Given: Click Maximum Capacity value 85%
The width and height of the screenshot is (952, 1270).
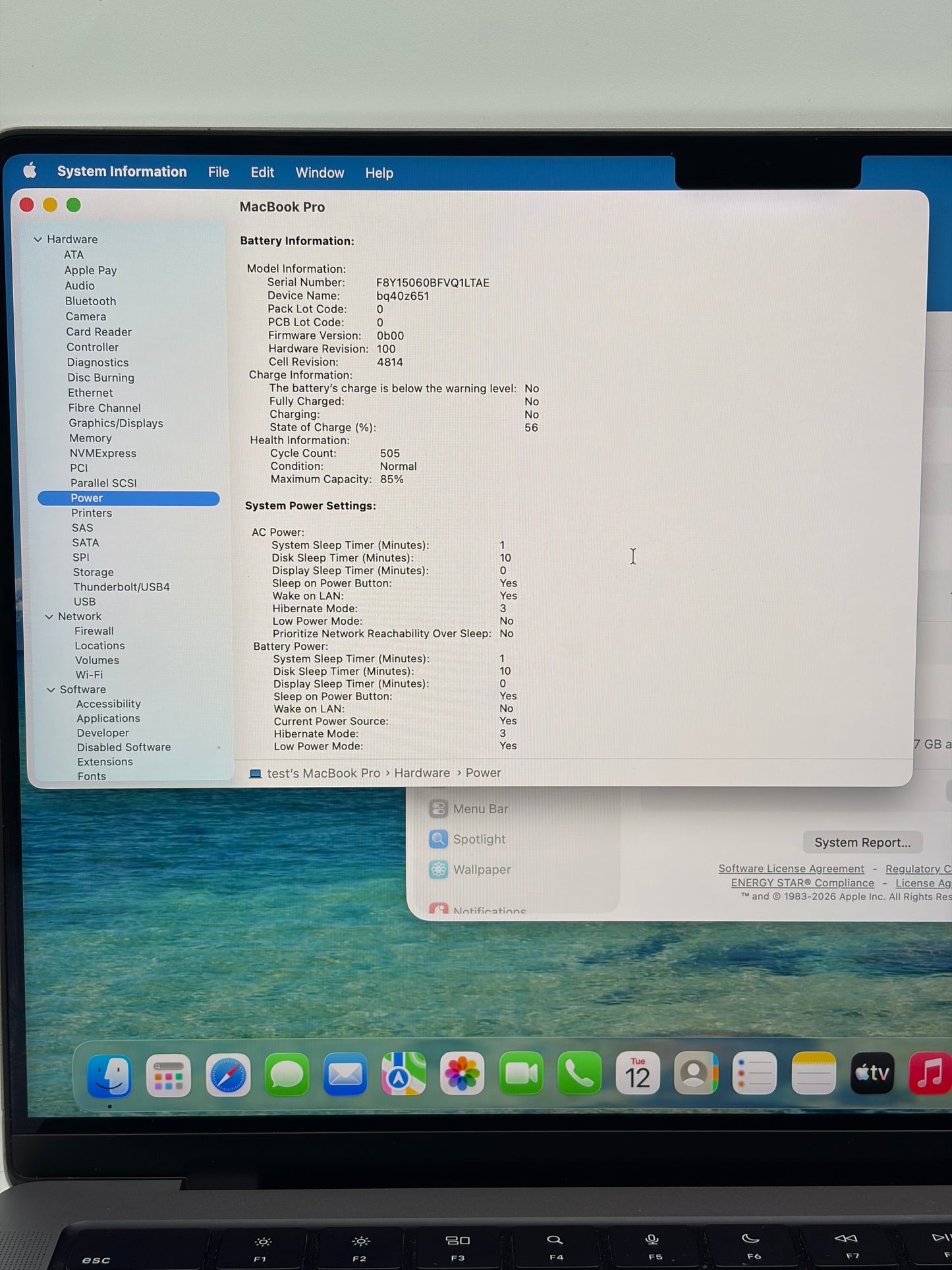Looking at the screenshot, I should (391, 480).
